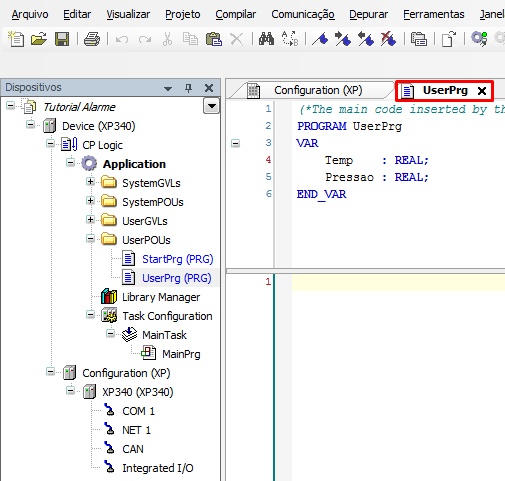Click the Open Project folder icon

point(39,39)
